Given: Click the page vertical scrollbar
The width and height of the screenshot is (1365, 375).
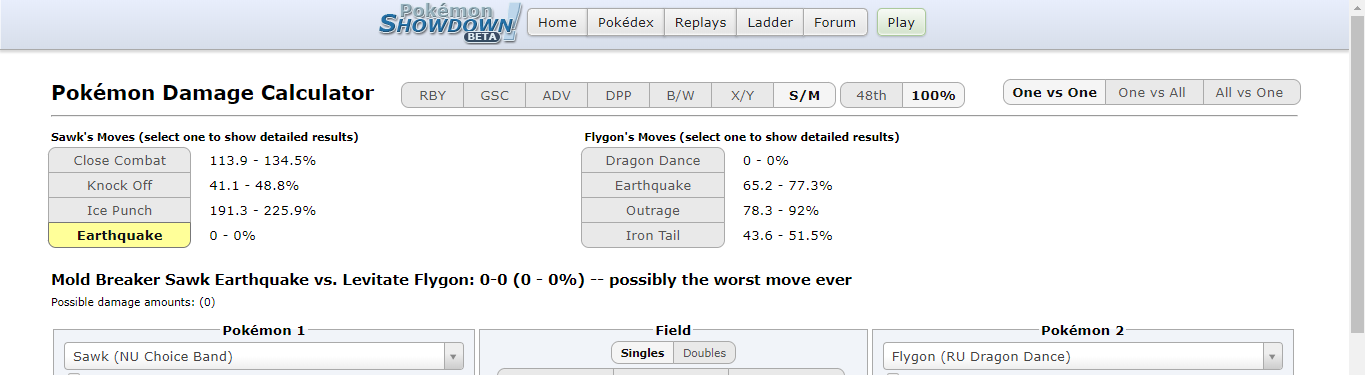Looking at the screenshot, I should tap(1357, 187).
